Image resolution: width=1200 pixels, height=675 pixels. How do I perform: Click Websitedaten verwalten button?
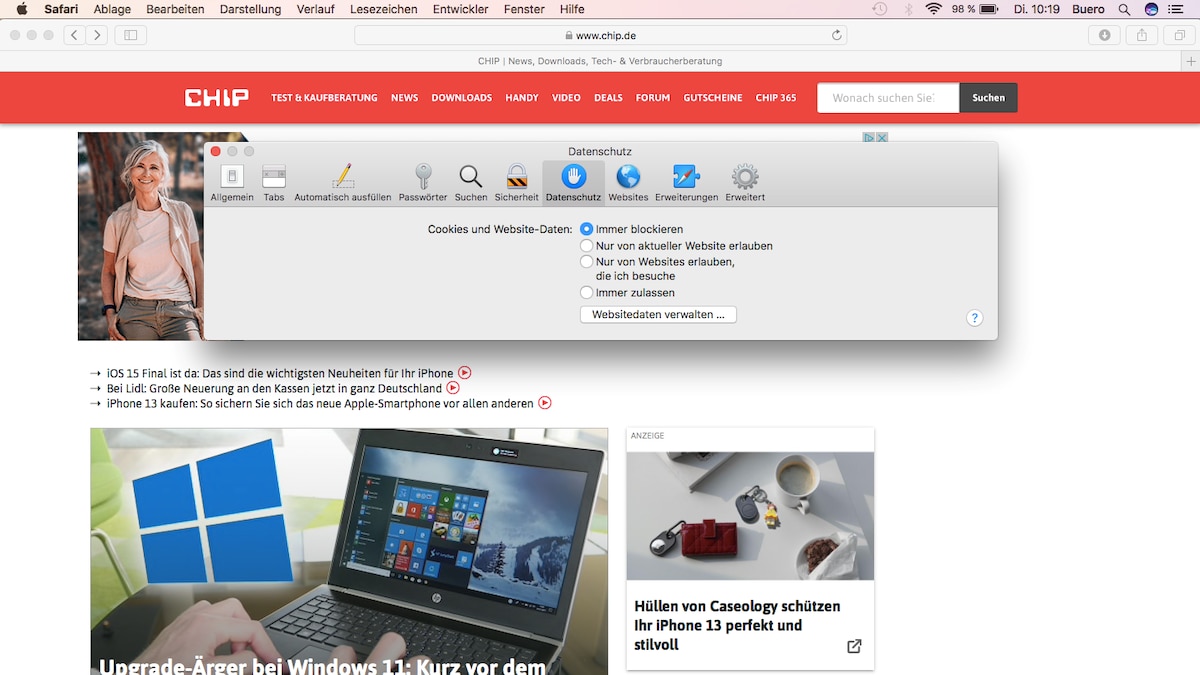pyautogui.click(x=658, y=314)
